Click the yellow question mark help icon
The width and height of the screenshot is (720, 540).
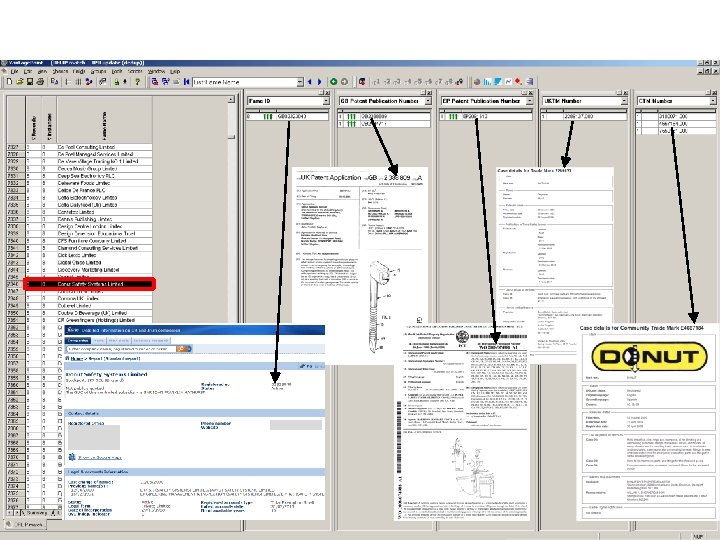(x=137, y=82)
